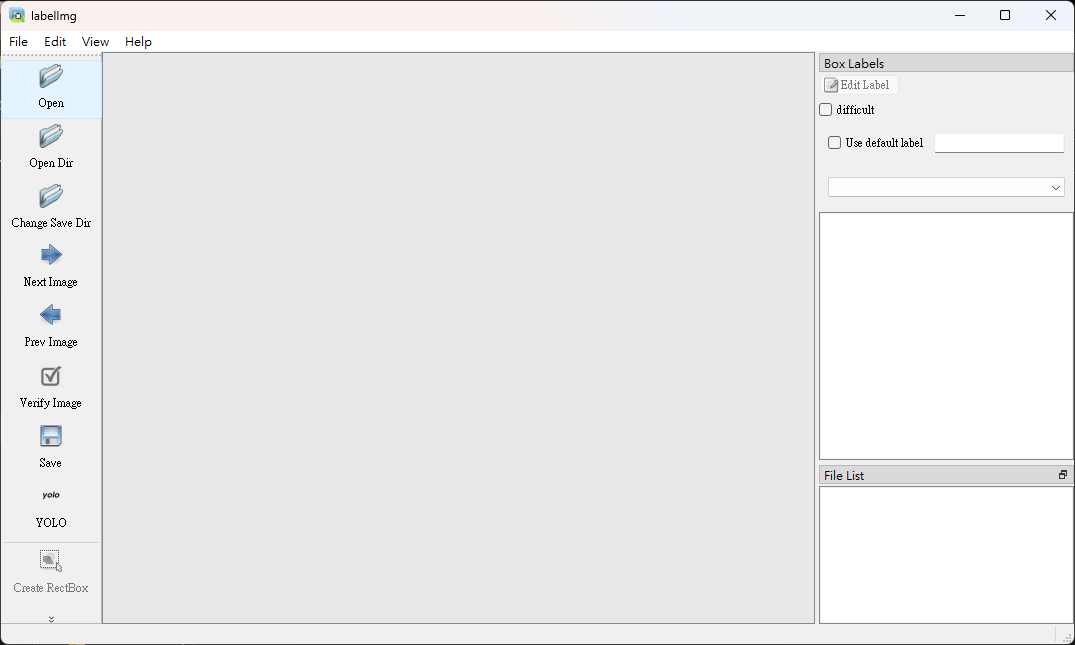This screenshot has width=1075, height=645.
Task: Switch annotation format with YOLO icon
Action: point(51,496)
